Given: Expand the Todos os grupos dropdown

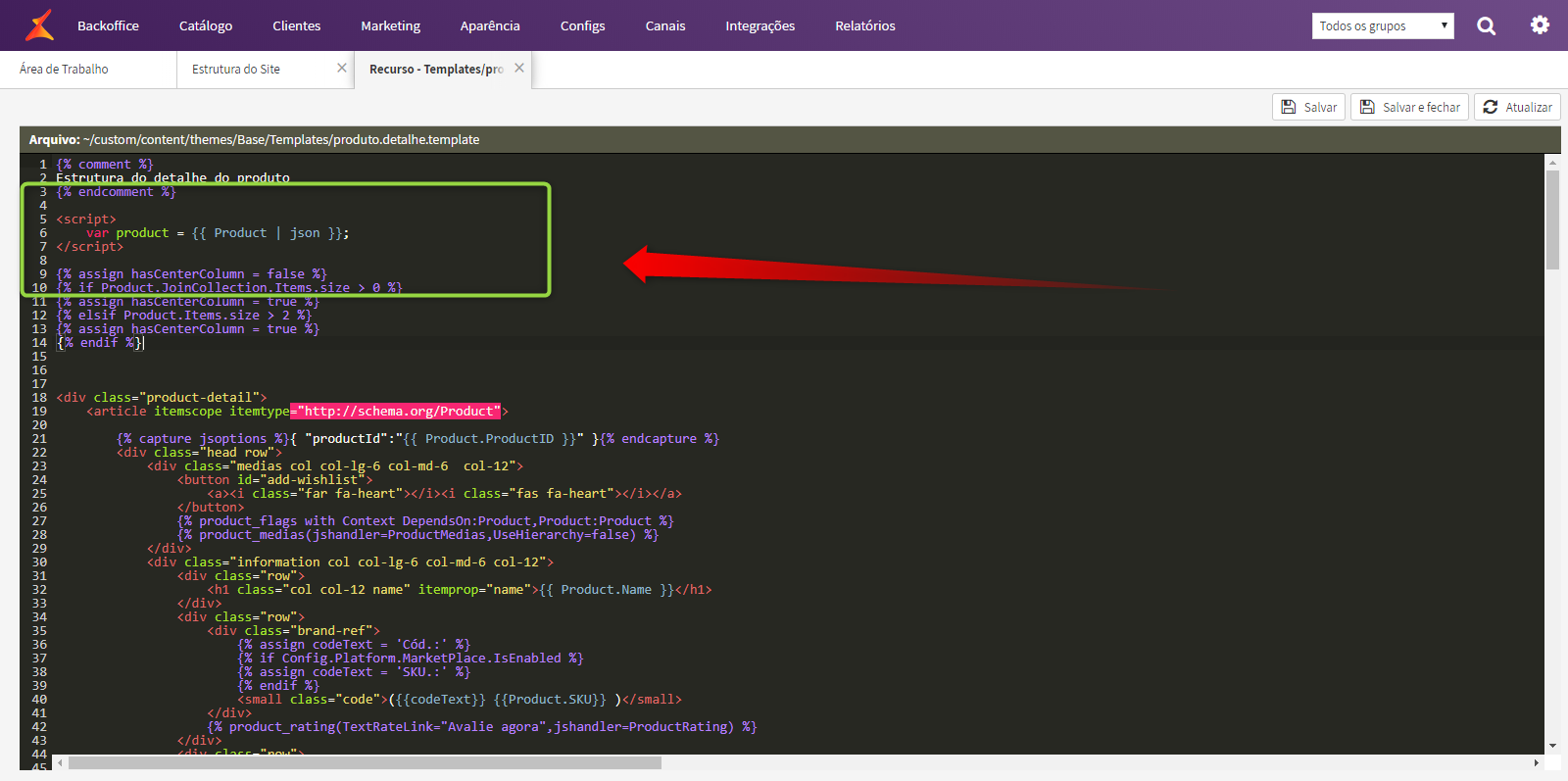Looking at the screenshot, I should click(x=1383, y=25).
